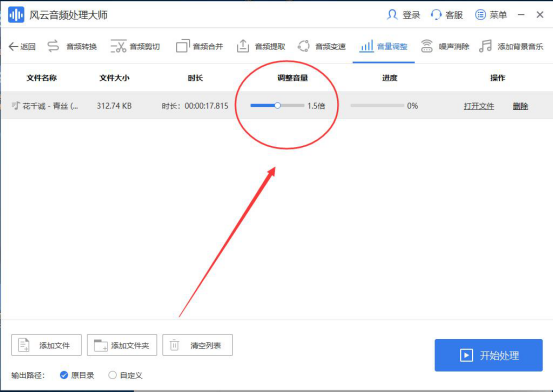Click 打开文件 link in file row
The image size is (553, 392).
(x=479, y=106)
